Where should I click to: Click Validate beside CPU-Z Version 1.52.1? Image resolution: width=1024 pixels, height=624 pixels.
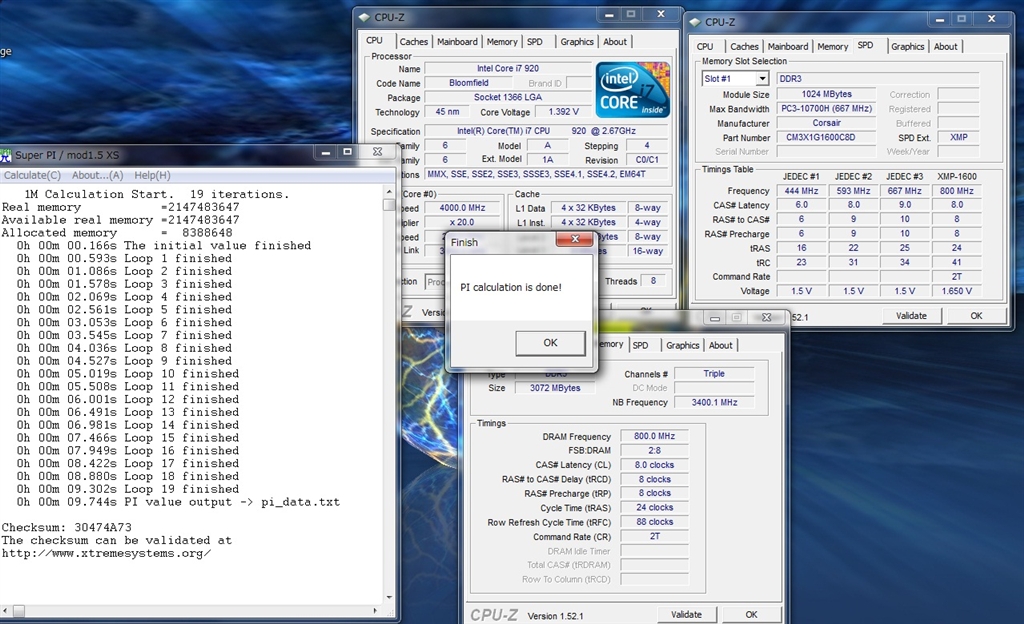(686, 614)
